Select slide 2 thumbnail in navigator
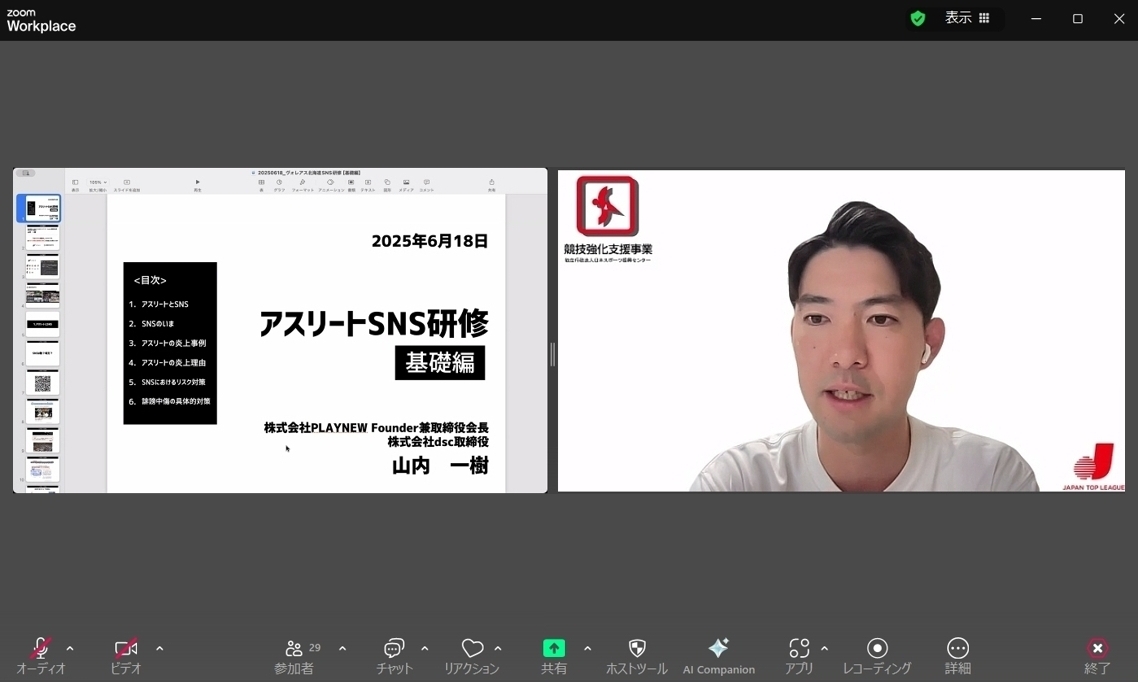 42,237
